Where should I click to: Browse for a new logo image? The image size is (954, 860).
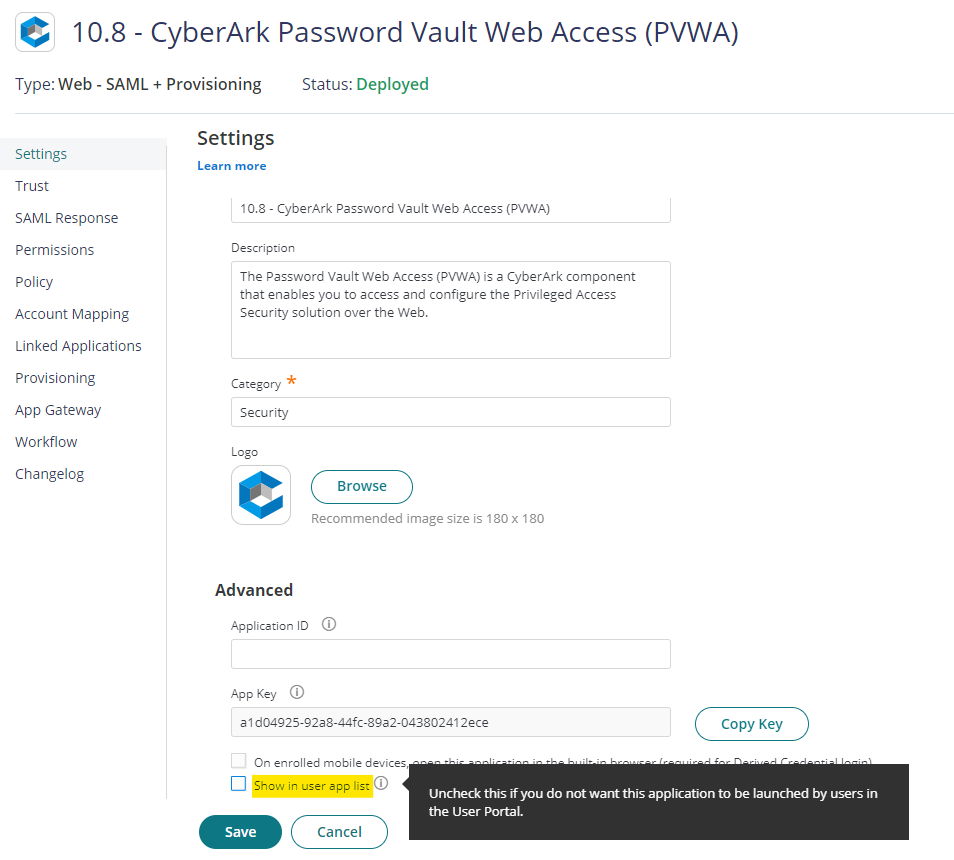click(361, 486)
